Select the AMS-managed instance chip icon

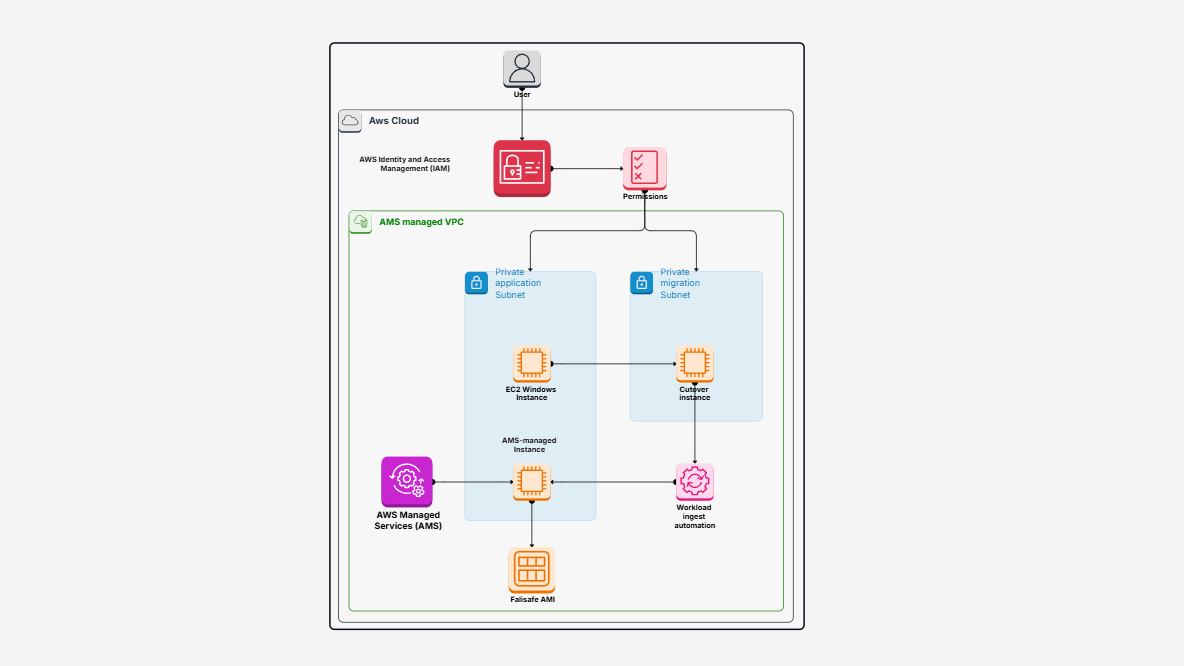coord(532,482)
